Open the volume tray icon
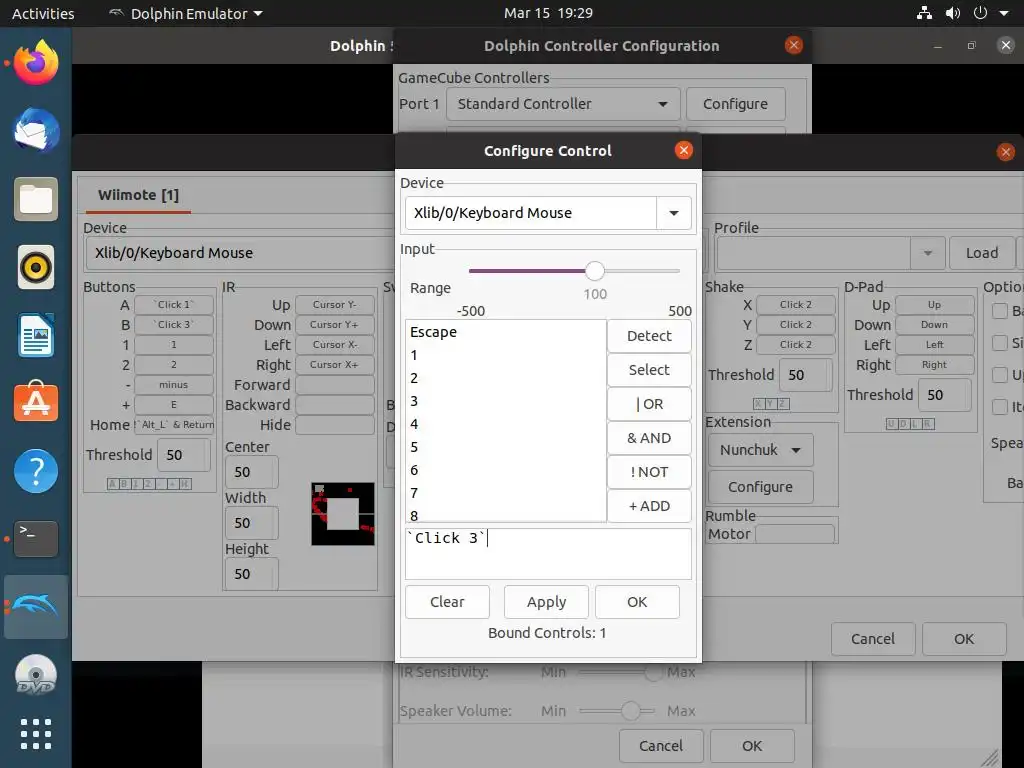The image size is (1024, 768). [953, 13]
